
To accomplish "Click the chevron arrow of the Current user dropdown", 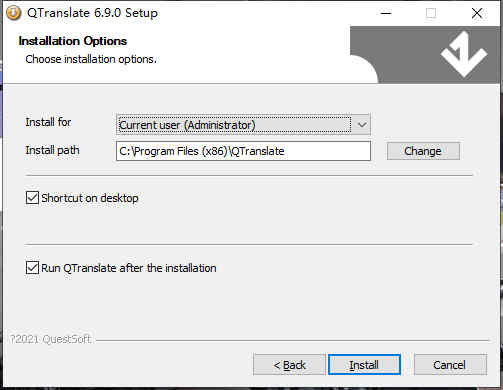I will [362, 125].
